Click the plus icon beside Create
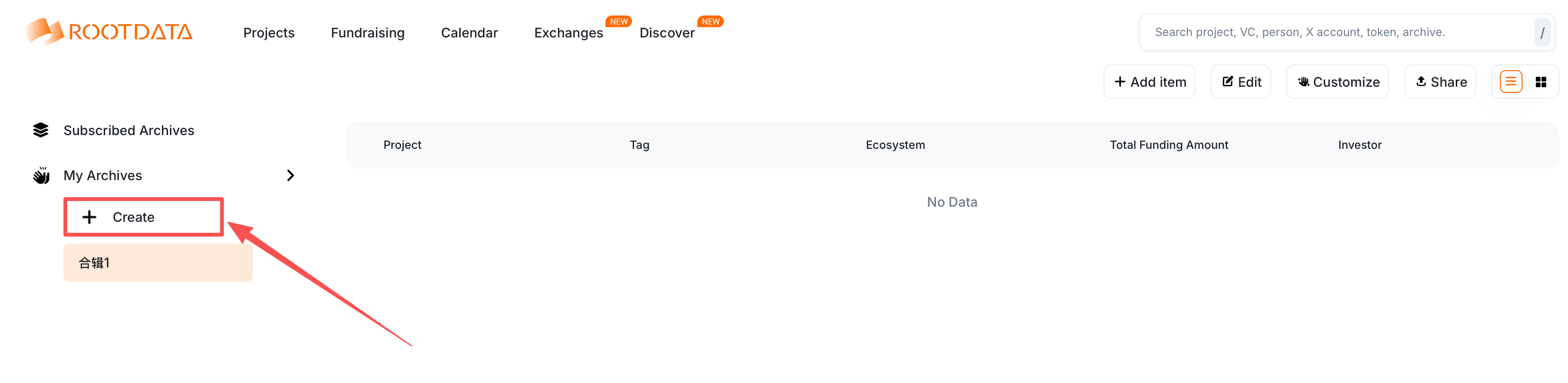The width and height of the screenshot is (1568, 383). pos(89,217)
